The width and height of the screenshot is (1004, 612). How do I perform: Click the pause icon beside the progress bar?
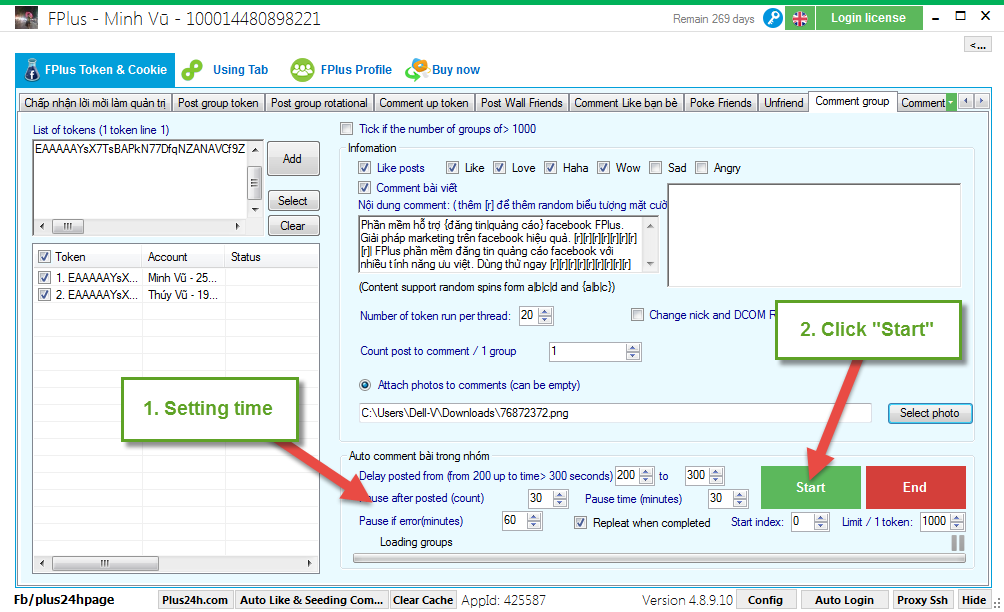click(x=957, y=543)
